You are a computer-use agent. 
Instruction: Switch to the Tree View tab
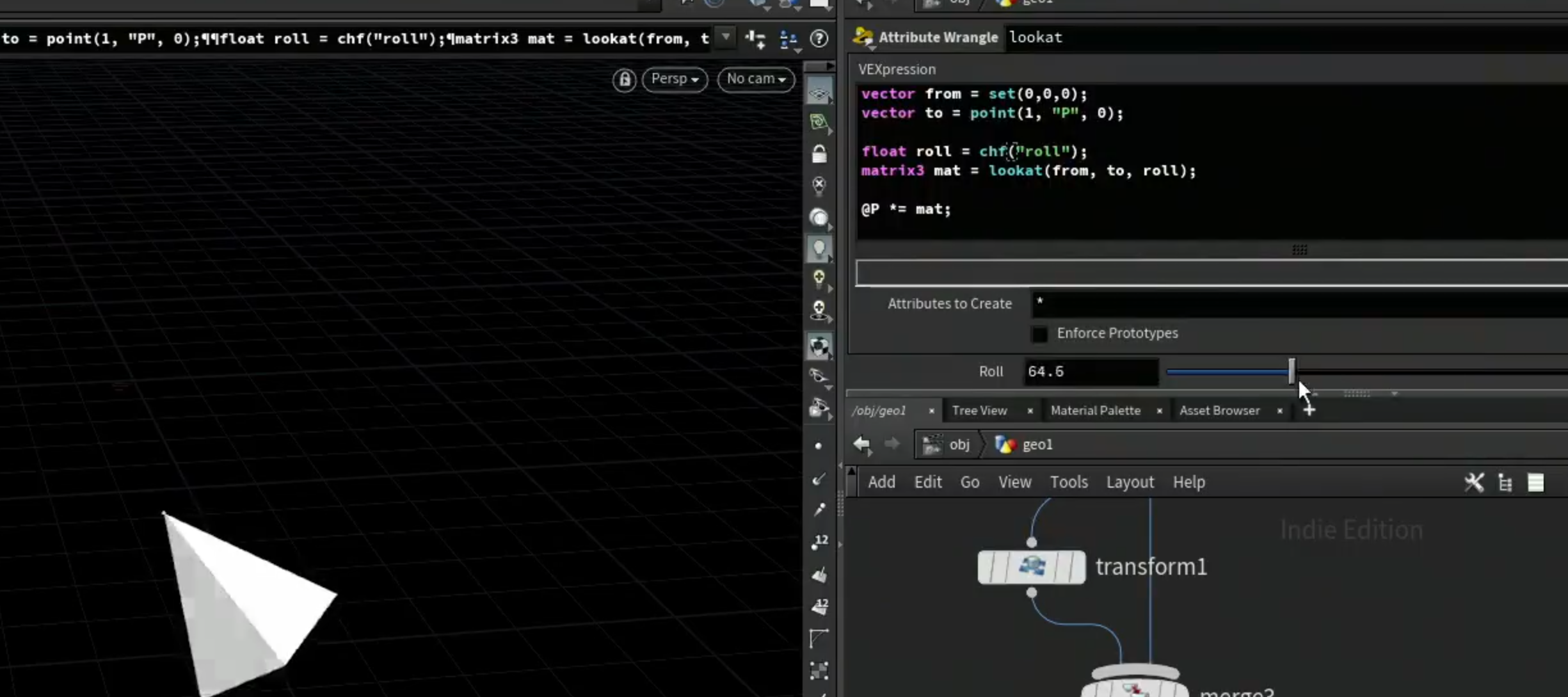click(979, 411)
